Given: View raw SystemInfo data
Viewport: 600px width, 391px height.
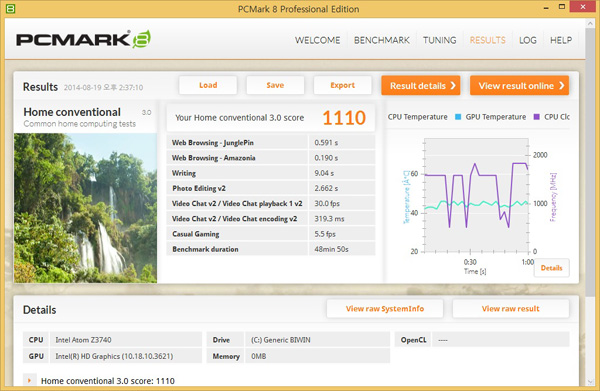Looking at the screenshot, I should pos(385,309).
